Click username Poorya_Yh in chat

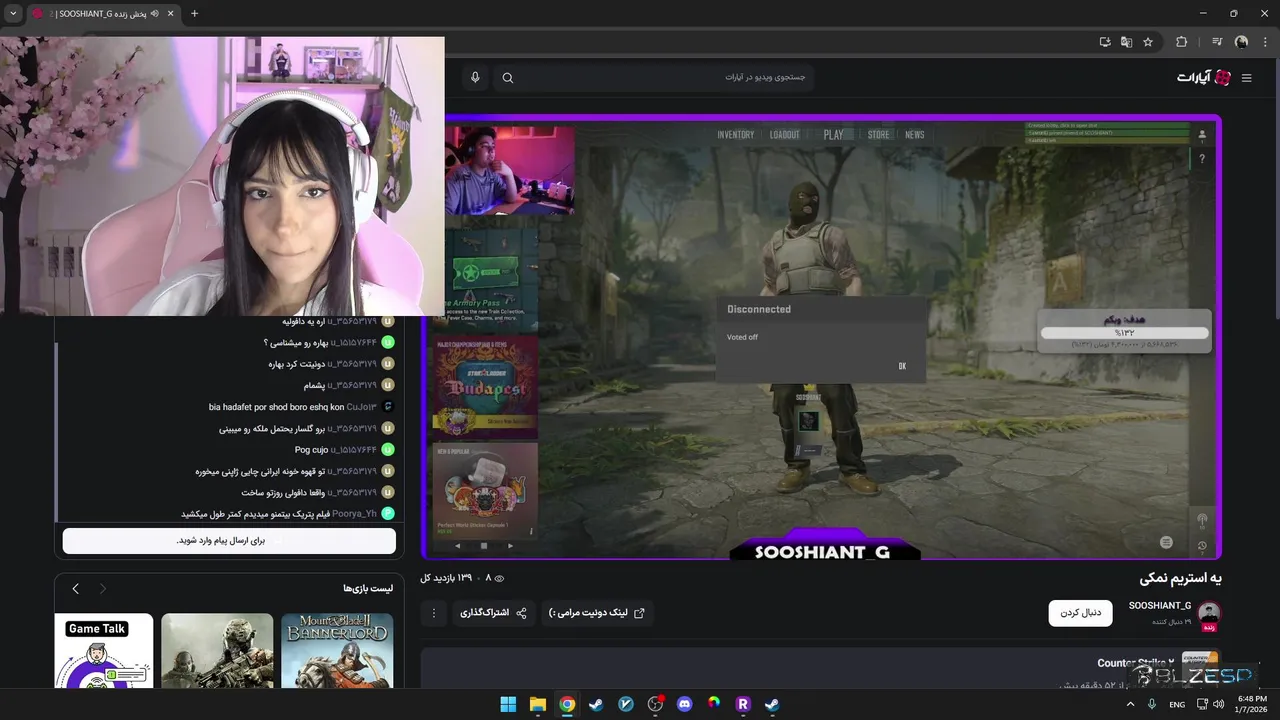coord(354,514)
